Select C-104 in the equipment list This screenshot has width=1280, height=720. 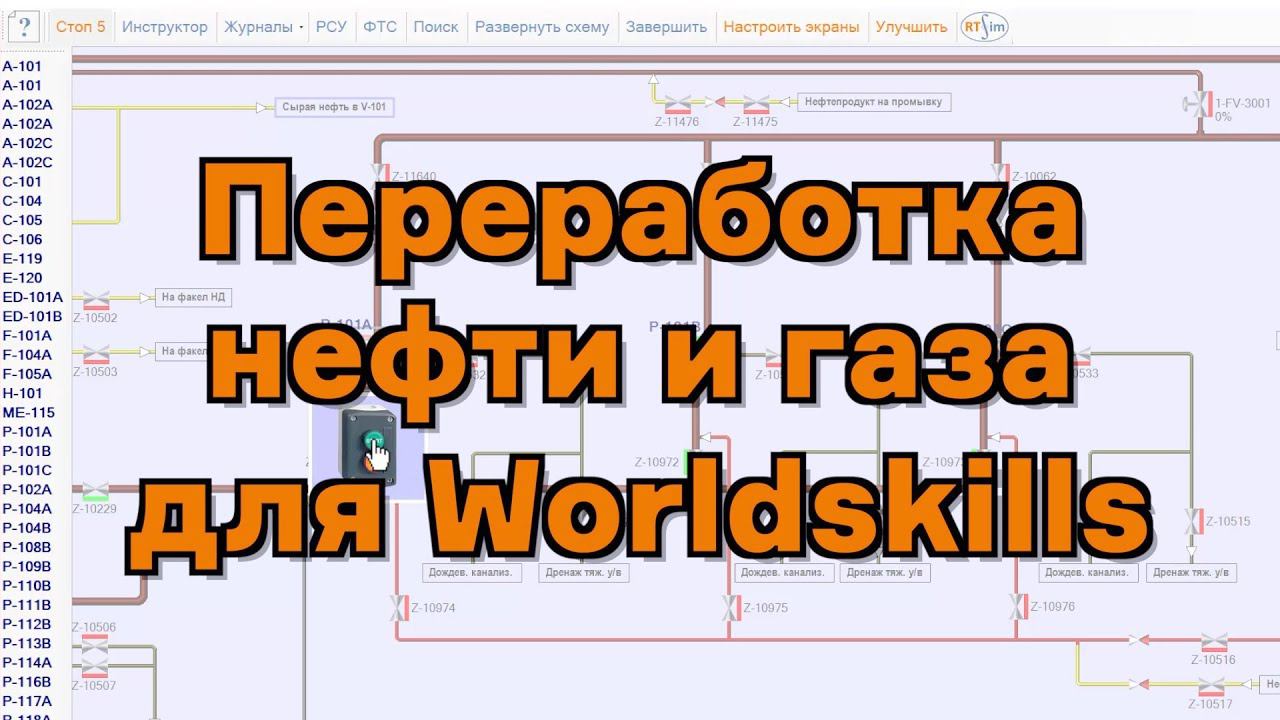(x=22, y=201)
